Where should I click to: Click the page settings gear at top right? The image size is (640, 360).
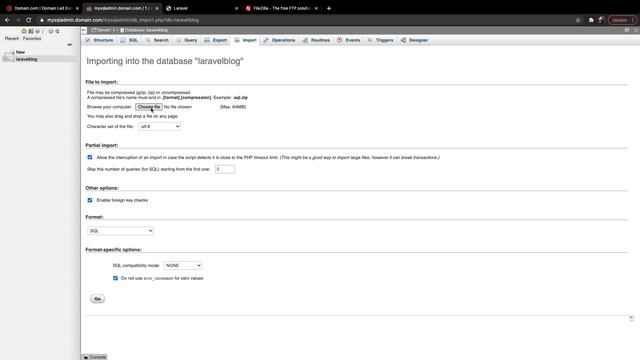coord(627,30)
